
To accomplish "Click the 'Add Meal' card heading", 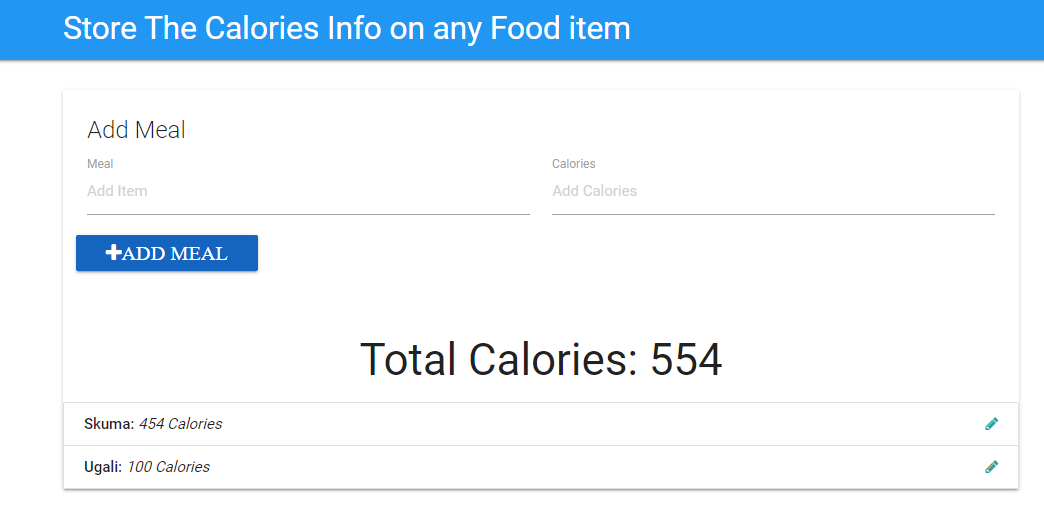I will (x=136, y=130).
